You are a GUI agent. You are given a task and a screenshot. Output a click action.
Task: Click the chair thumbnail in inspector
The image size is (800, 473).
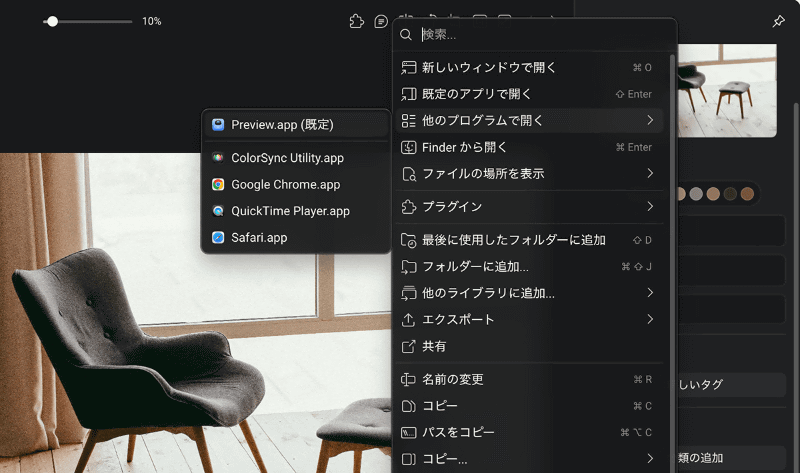coord(727,90)
